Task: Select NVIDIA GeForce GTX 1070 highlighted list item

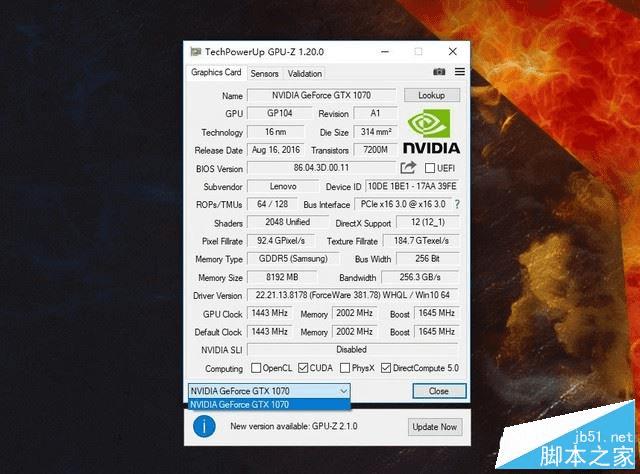Action: 269,405
